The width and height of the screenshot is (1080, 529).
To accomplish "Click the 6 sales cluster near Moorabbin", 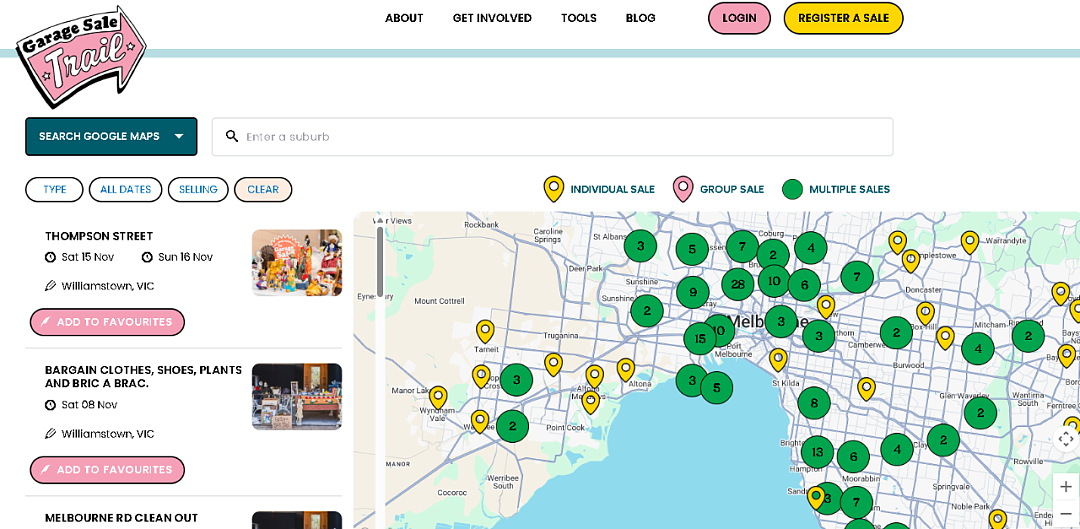I will point(853,457).
